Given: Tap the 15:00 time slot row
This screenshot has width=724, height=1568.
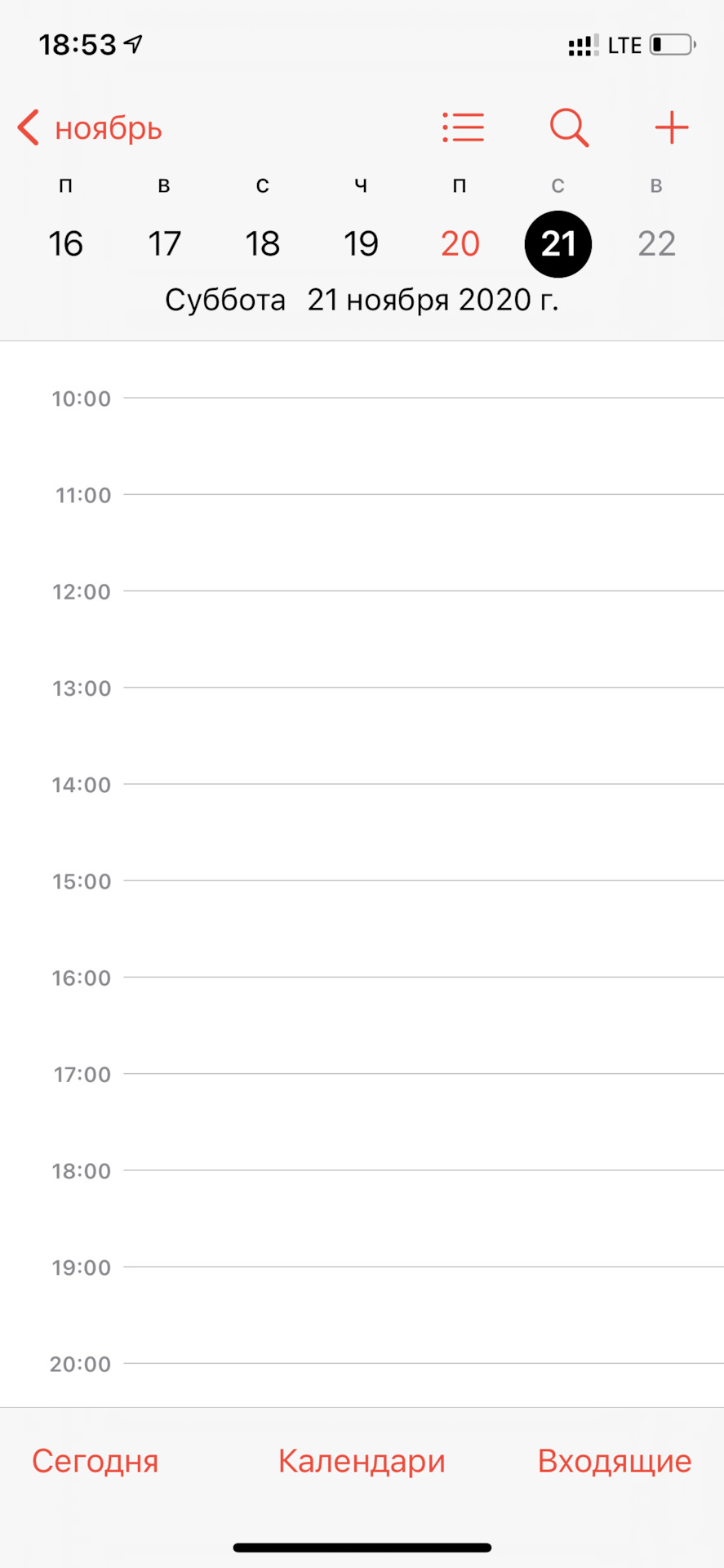Looking at the screenshot, I should [423, 929].
